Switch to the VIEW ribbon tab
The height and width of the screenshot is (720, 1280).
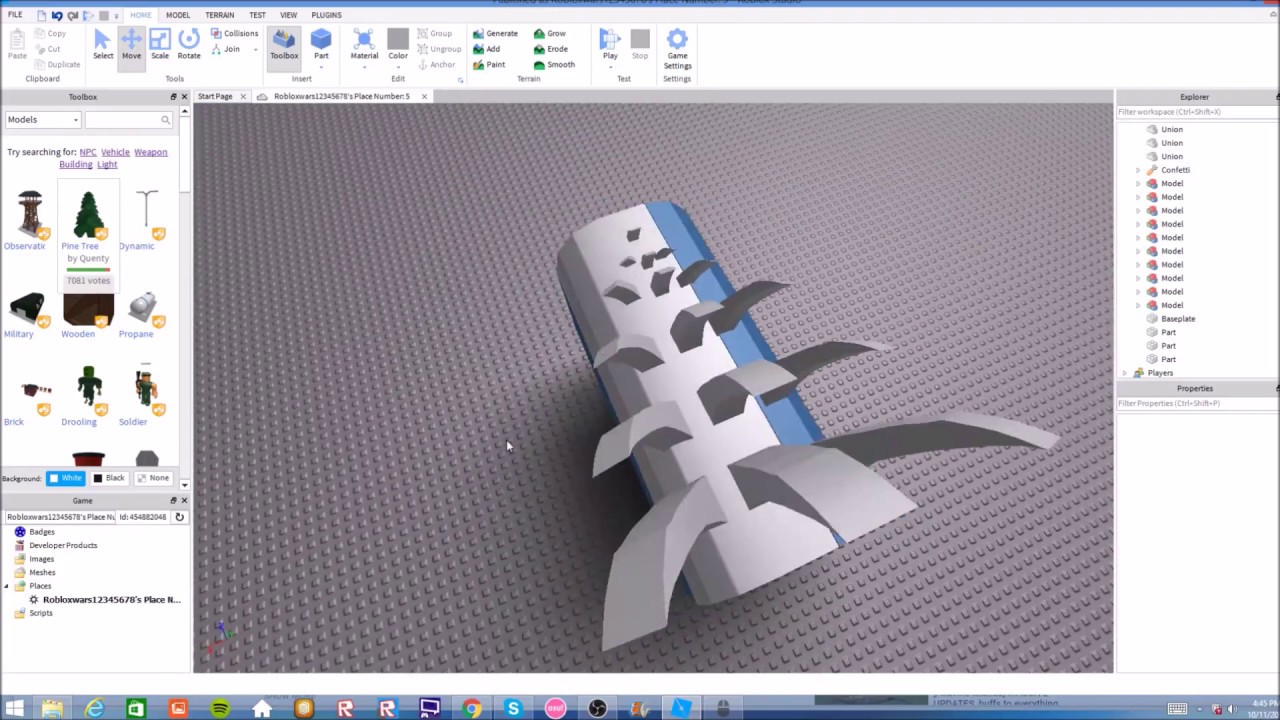pyautogui.click(x=288, y=15)
